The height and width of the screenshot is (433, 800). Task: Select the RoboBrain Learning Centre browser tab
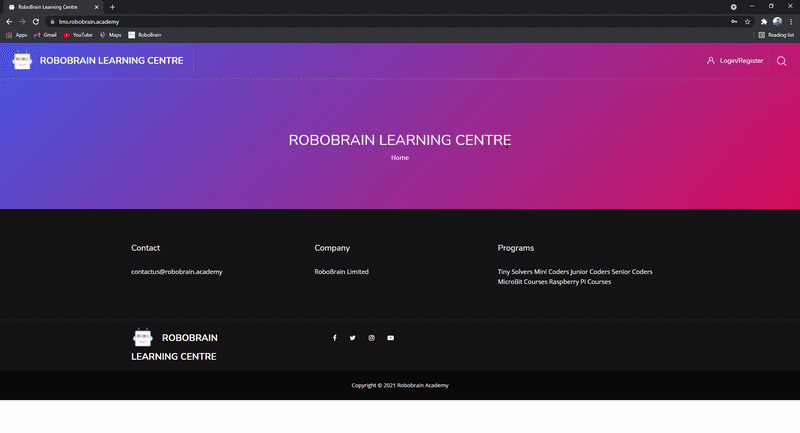pyautogui.click(x=51, y=7)
